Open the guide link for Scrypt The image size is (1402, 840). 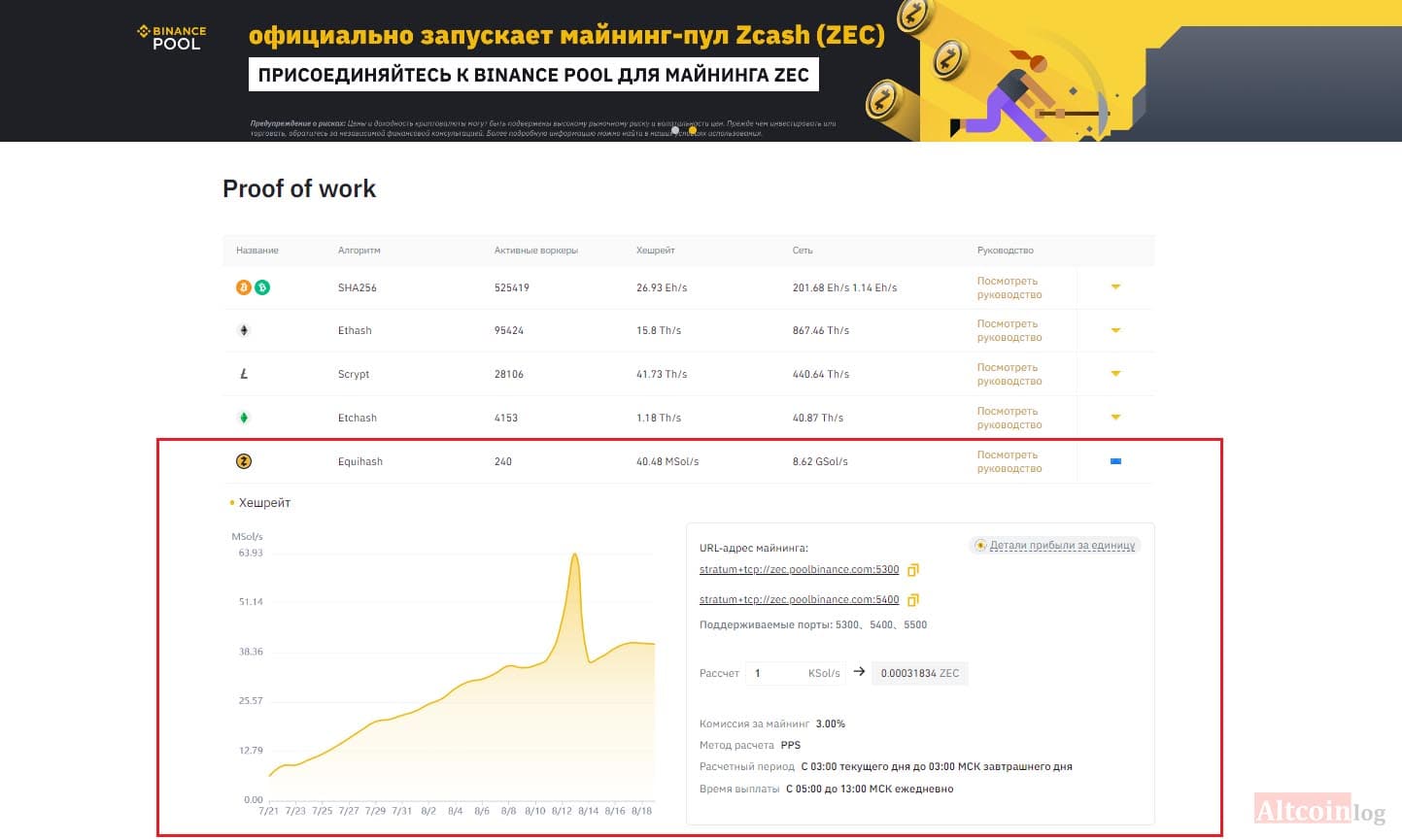[1009, 374]
